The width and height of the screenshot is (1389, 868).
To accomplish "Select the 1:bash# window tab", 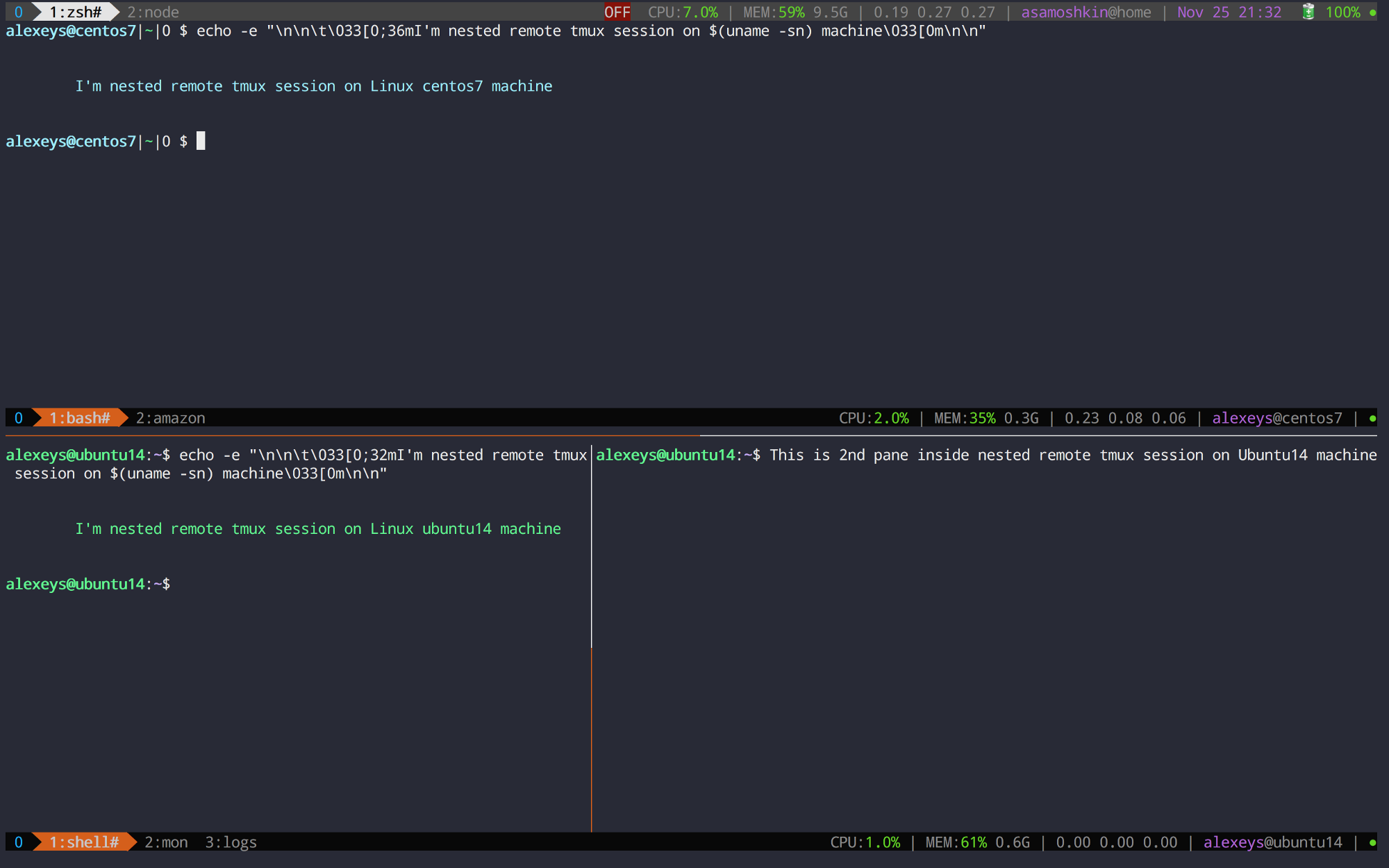I will coord(80,418).
